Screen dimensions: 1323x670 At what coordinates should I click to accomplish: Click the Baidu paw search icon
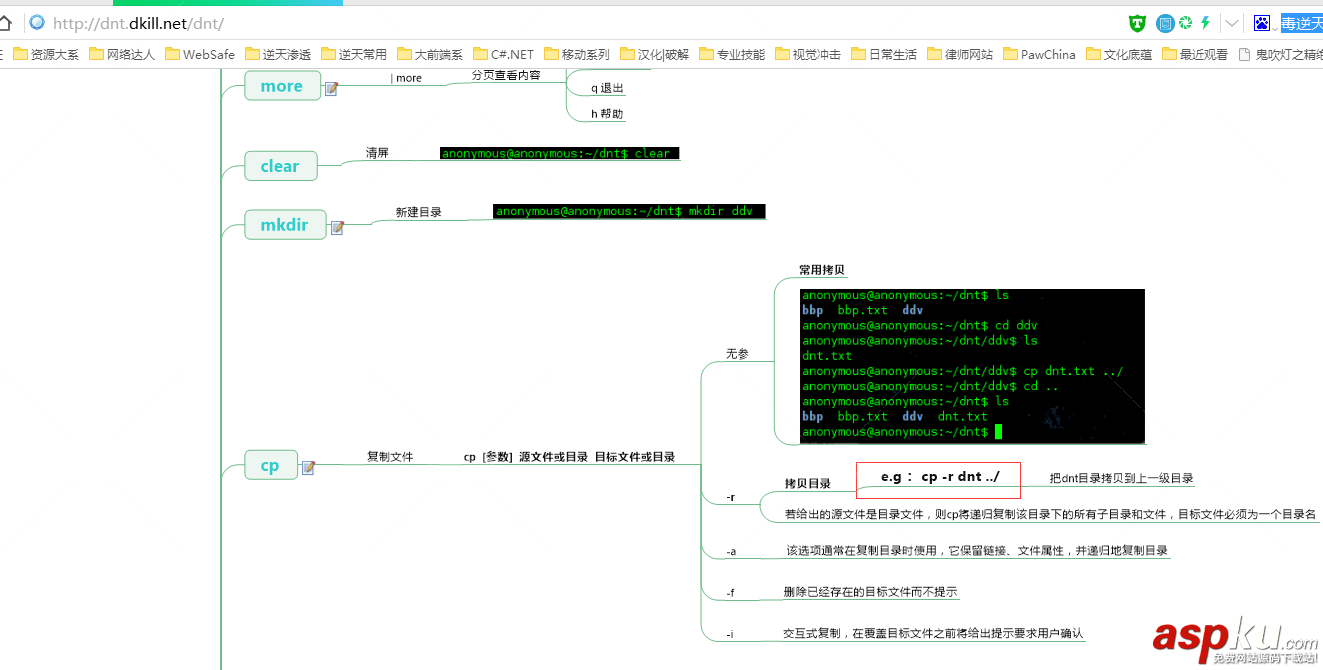tap(1262, 22)
